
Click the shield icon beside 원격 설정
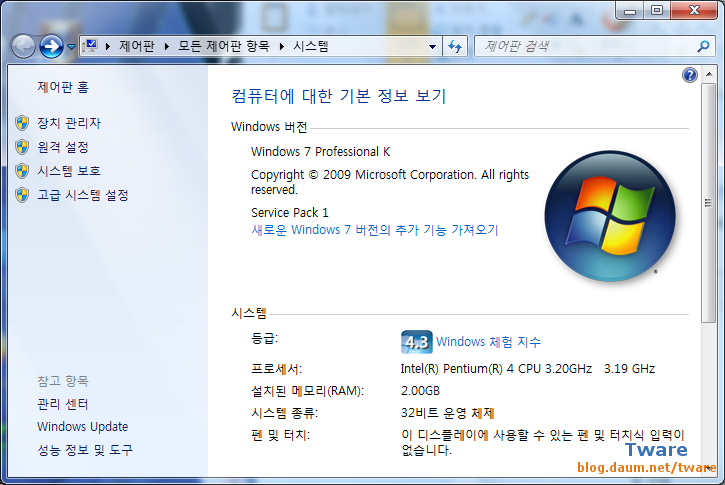[22, 147]
